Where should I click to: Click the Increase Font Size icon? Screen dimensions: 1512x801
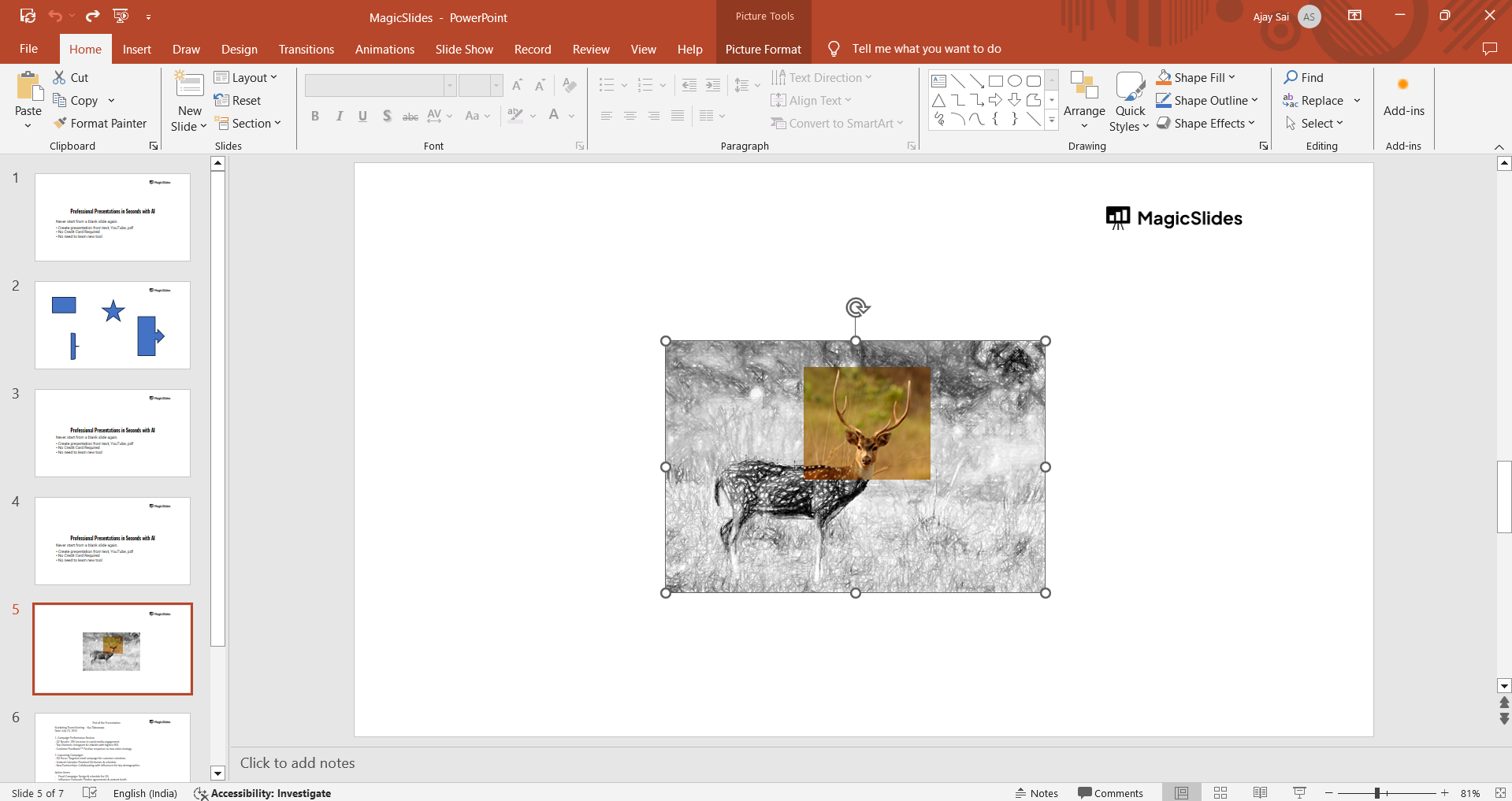point(517,85)
